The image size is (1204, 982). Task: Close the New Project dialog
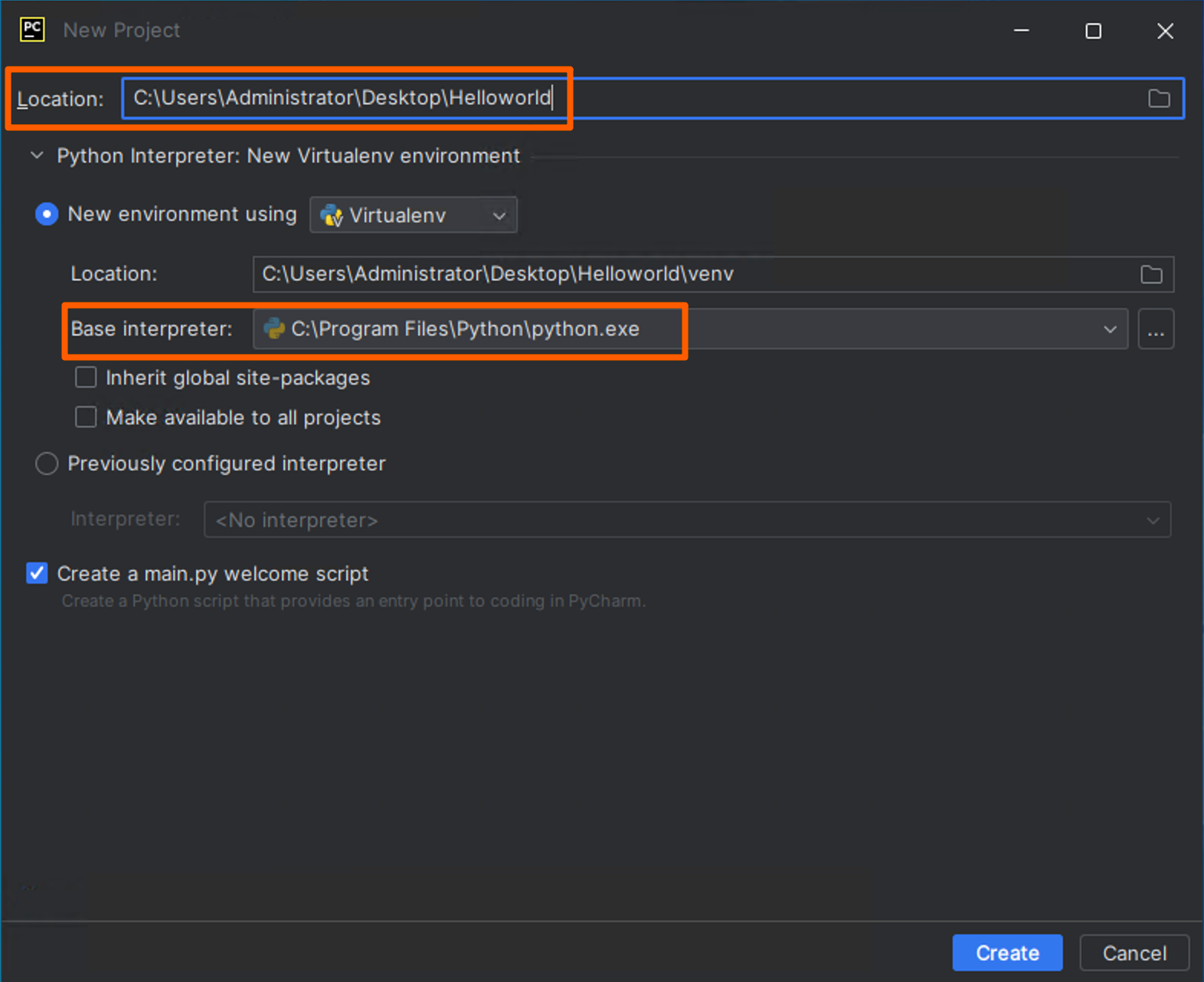(1165, 31)
